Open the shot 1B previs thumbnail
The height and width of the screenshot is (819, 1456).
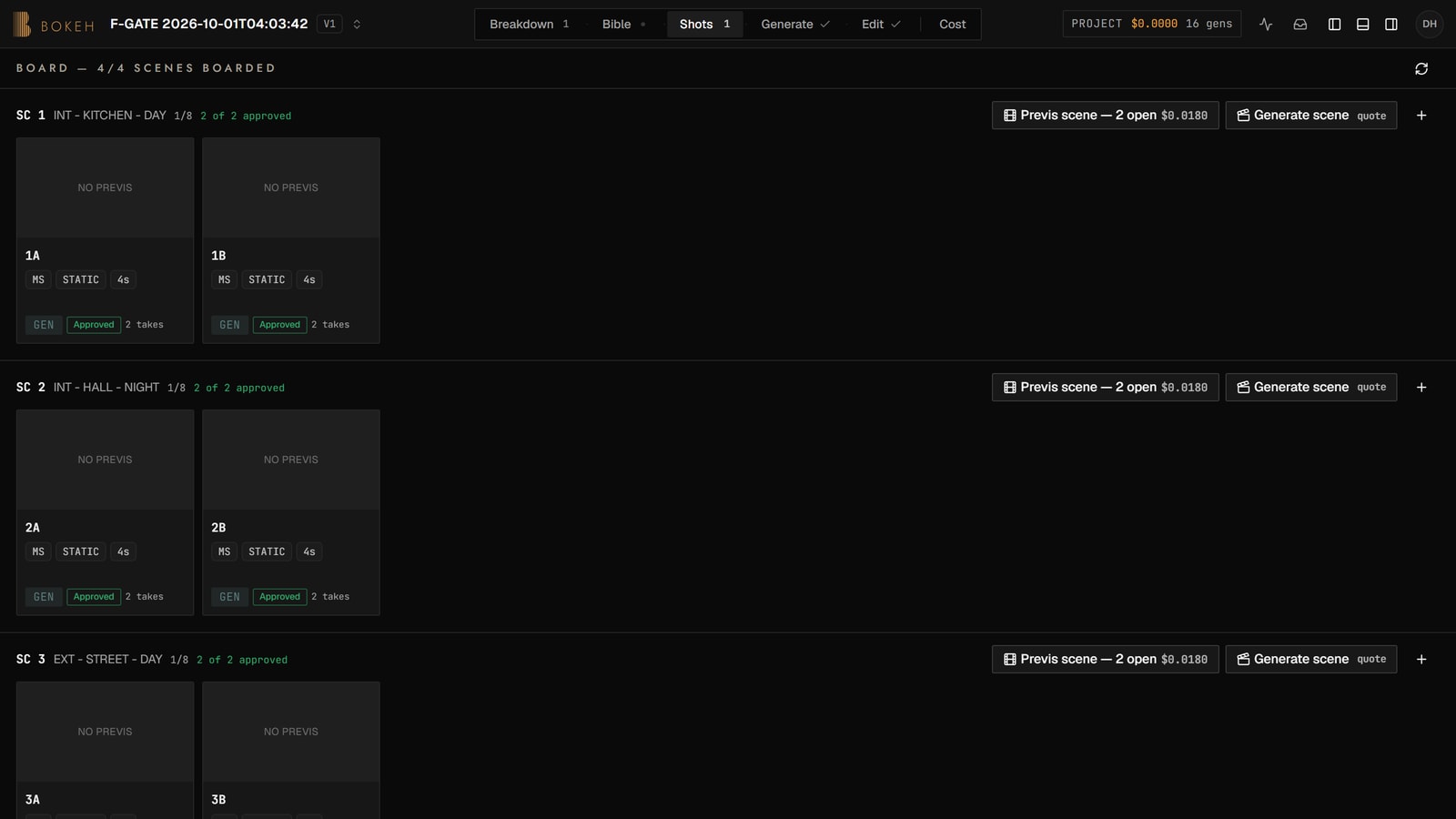tap(291, 188)
